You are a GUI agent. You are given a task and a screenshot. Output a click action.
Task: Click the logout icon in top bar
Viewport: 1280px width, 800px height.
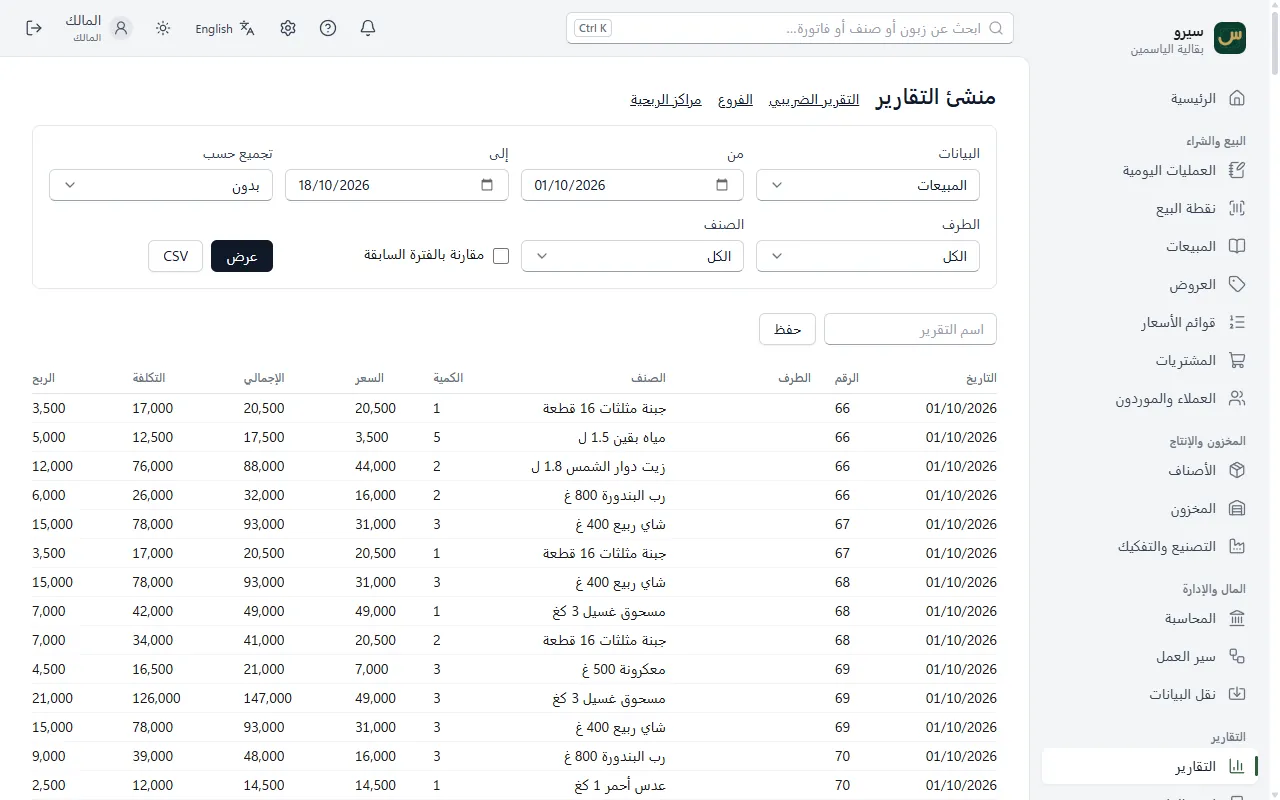pos(34,28)
